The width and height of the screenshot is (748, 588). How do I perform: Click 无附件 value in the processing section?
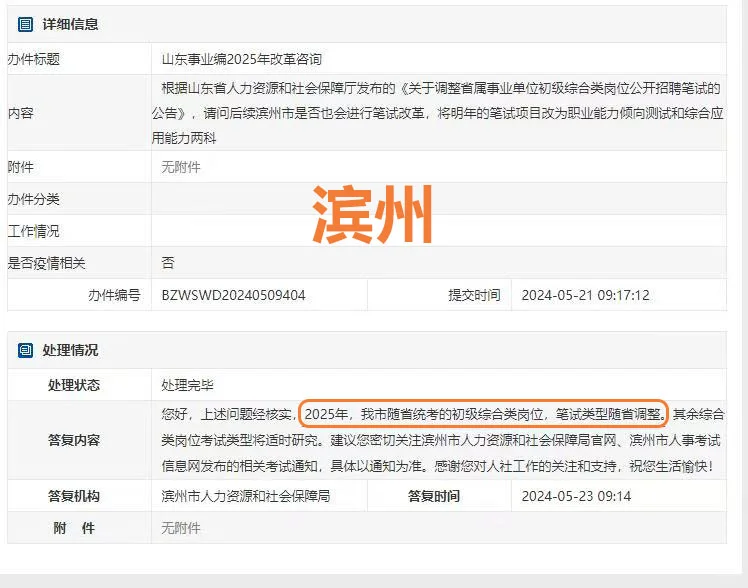[181, 528]
